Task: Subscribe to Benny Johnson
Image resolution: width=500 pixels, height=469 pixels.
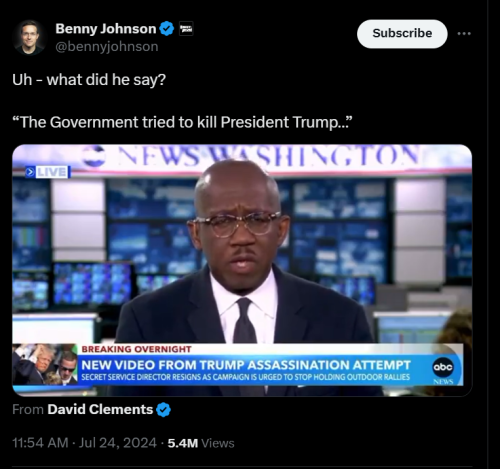Action: pos(402,33)
